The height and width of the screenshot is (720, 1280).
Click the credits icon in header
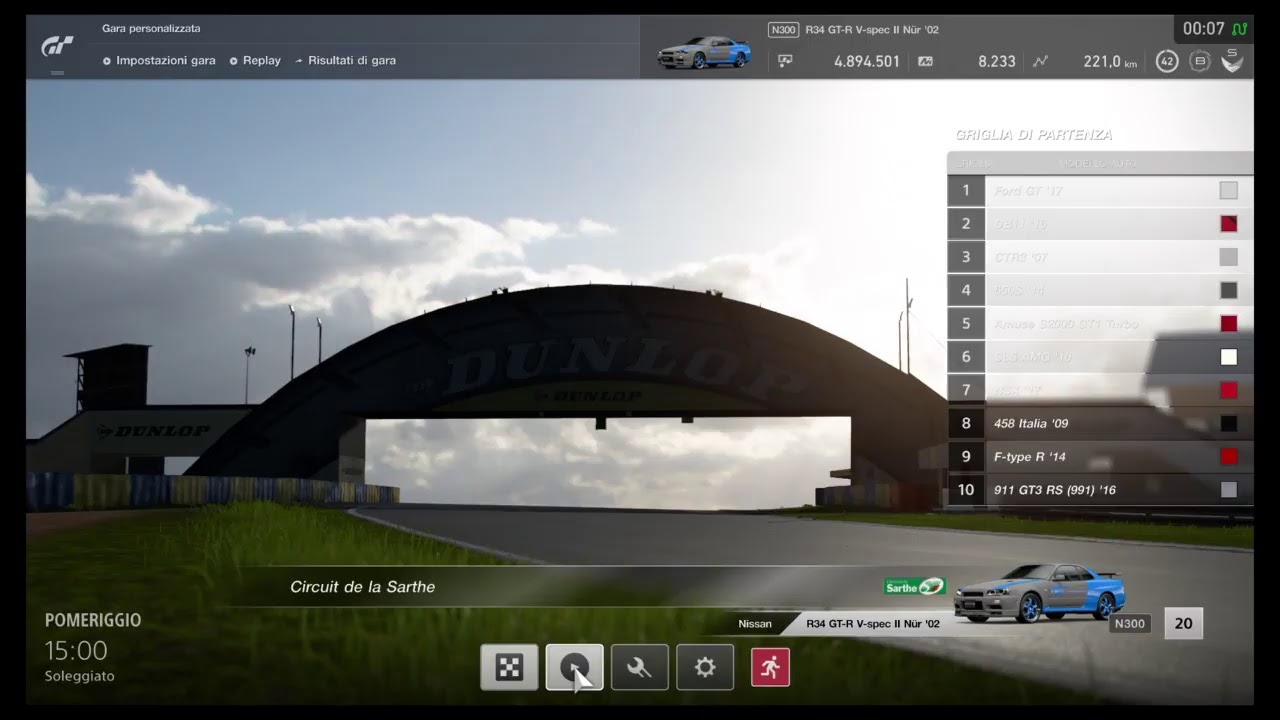pyautogui.click(x=785, y=61)
